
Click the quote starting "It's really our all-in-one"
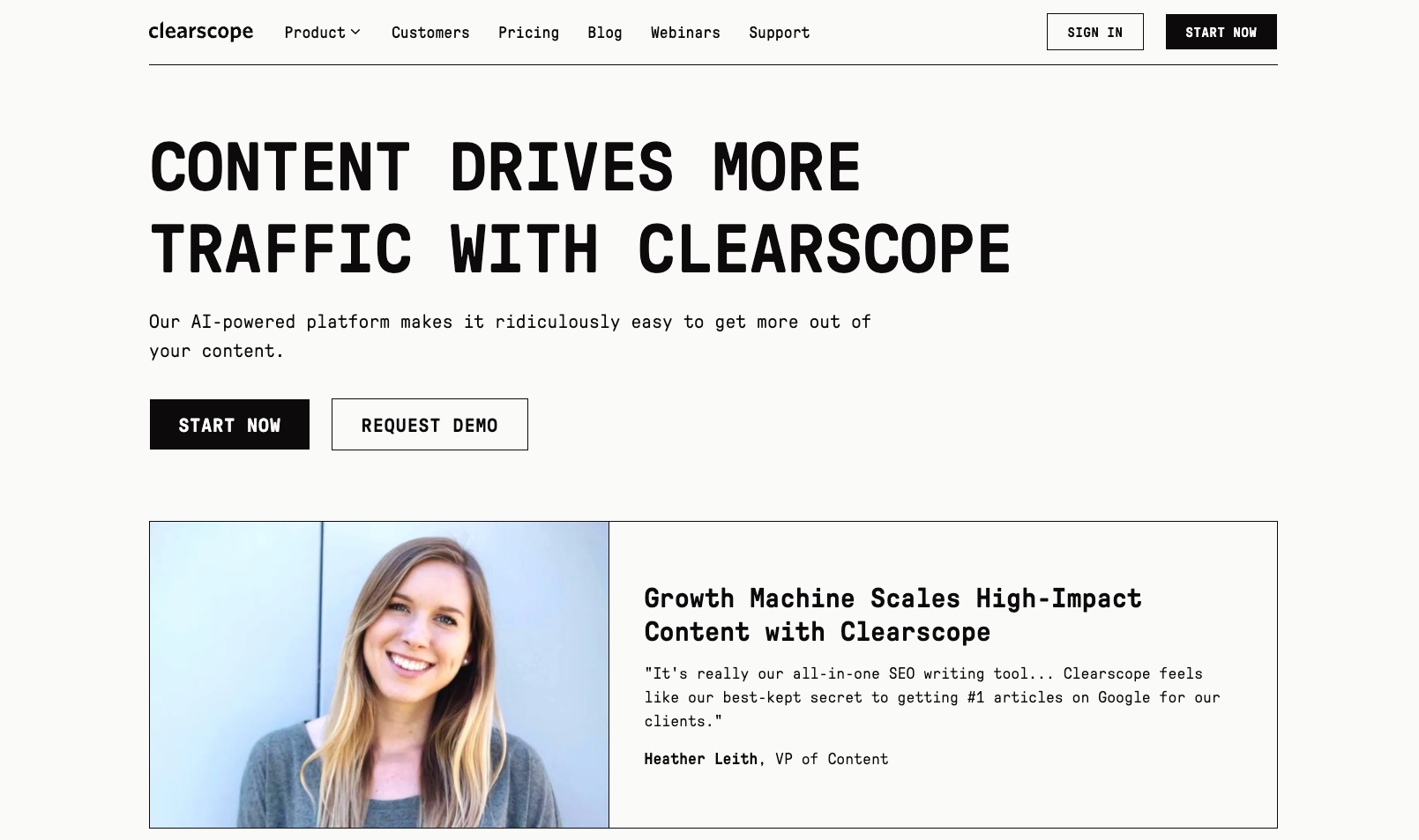point(932,697)
